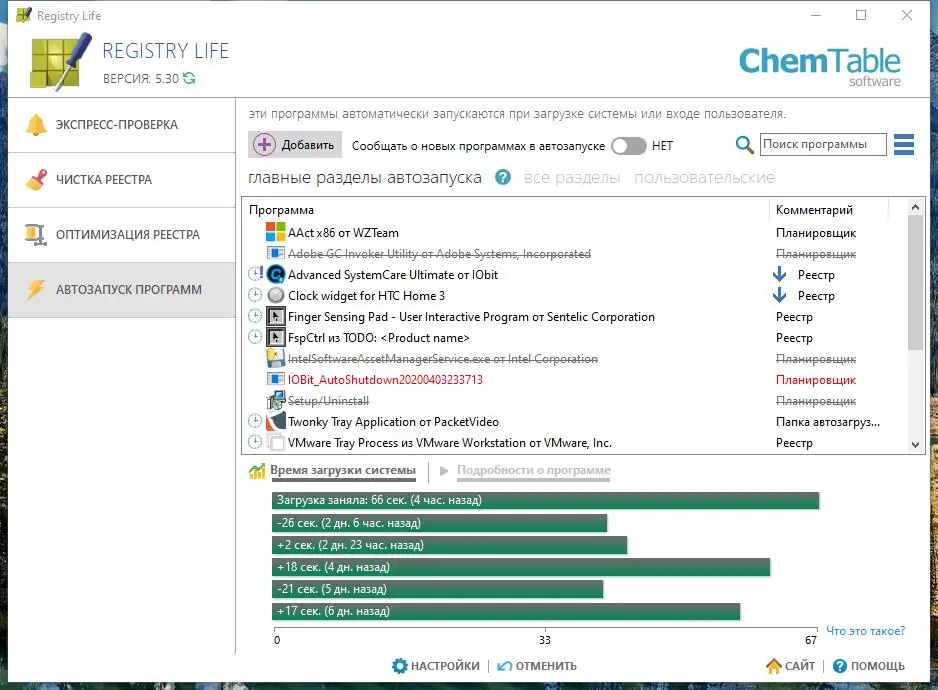Select the Adobe GC Invoker Utility row

click(439, 254)
